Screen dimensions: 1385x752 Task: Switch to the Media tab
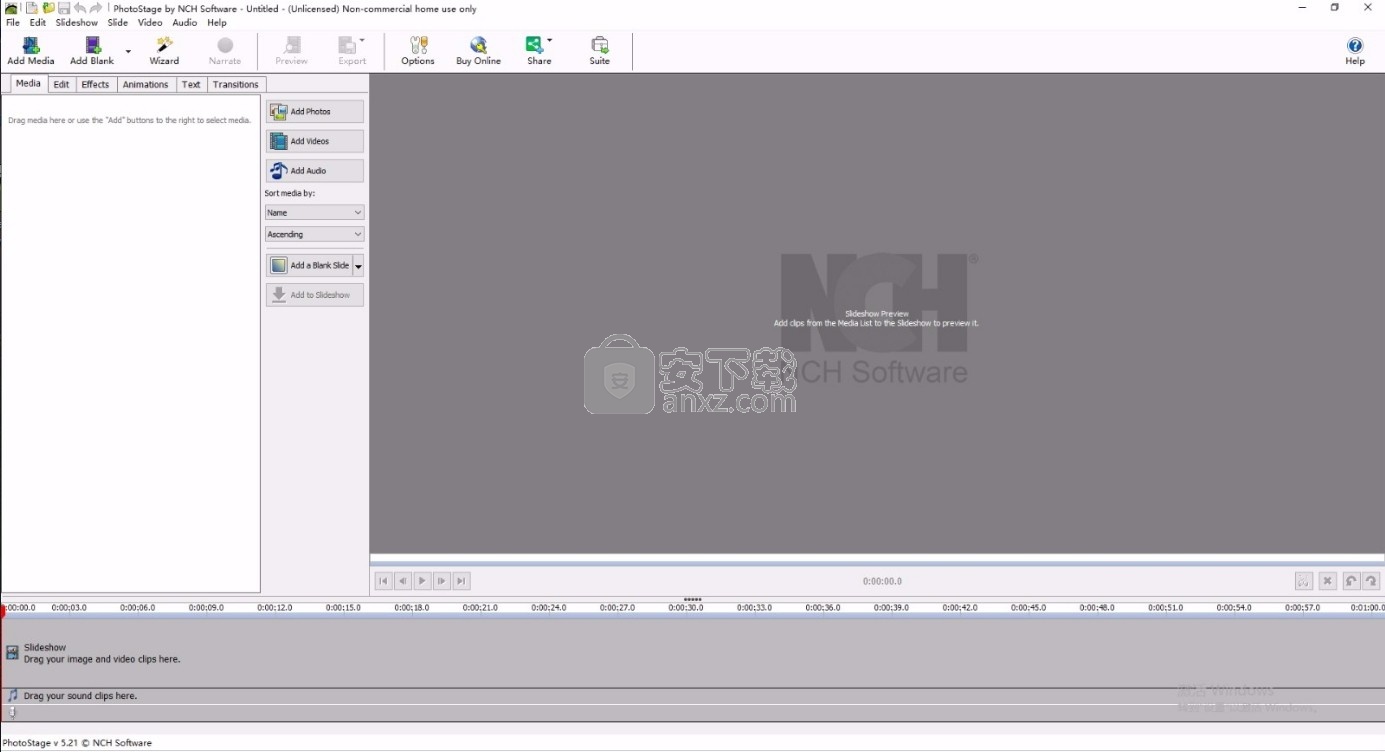click(x=28, y=84)
